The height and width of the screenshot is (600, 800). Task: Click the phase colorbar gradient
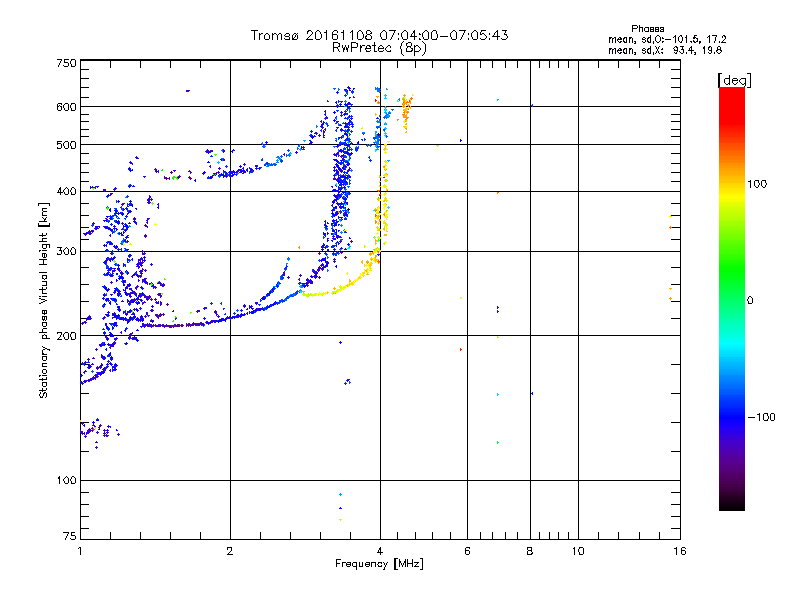pos(732,298)
